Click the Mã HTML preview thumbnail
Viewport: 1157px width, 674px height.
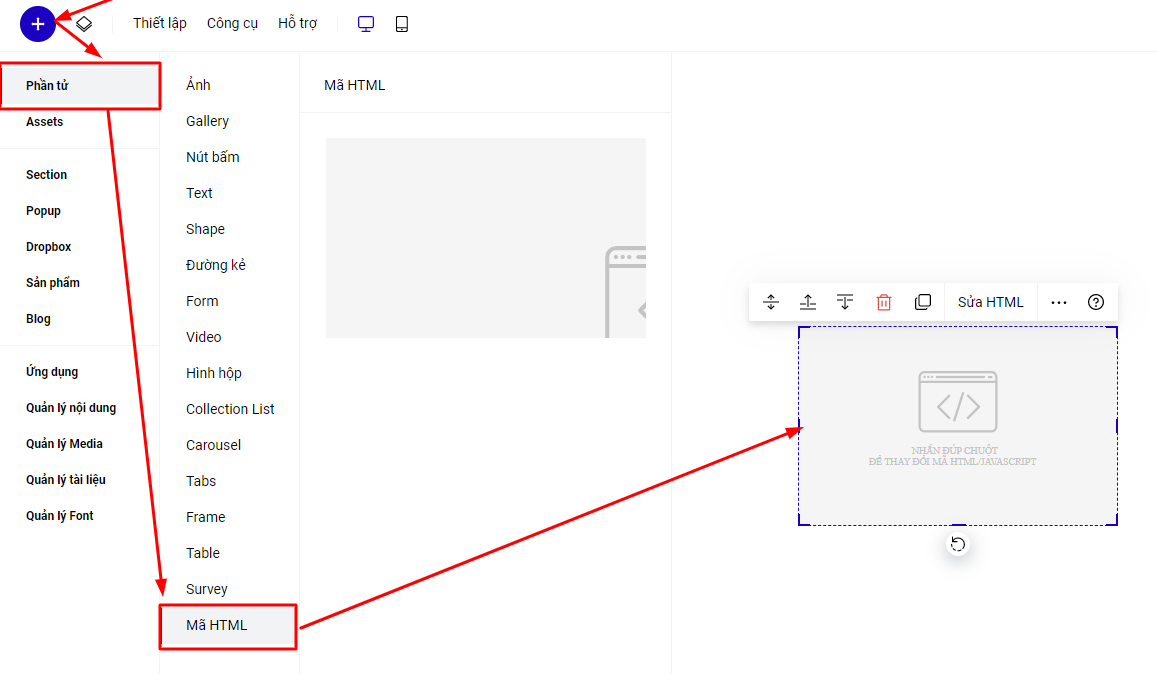tap(486, 238)
